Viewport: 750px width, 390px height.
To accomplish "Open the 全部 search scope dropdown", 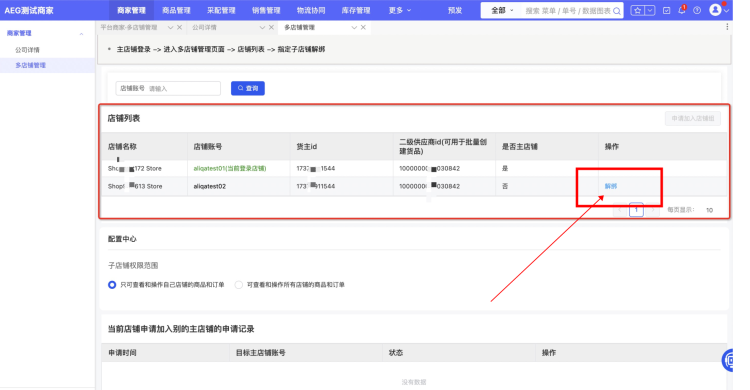I will [502, 10].
